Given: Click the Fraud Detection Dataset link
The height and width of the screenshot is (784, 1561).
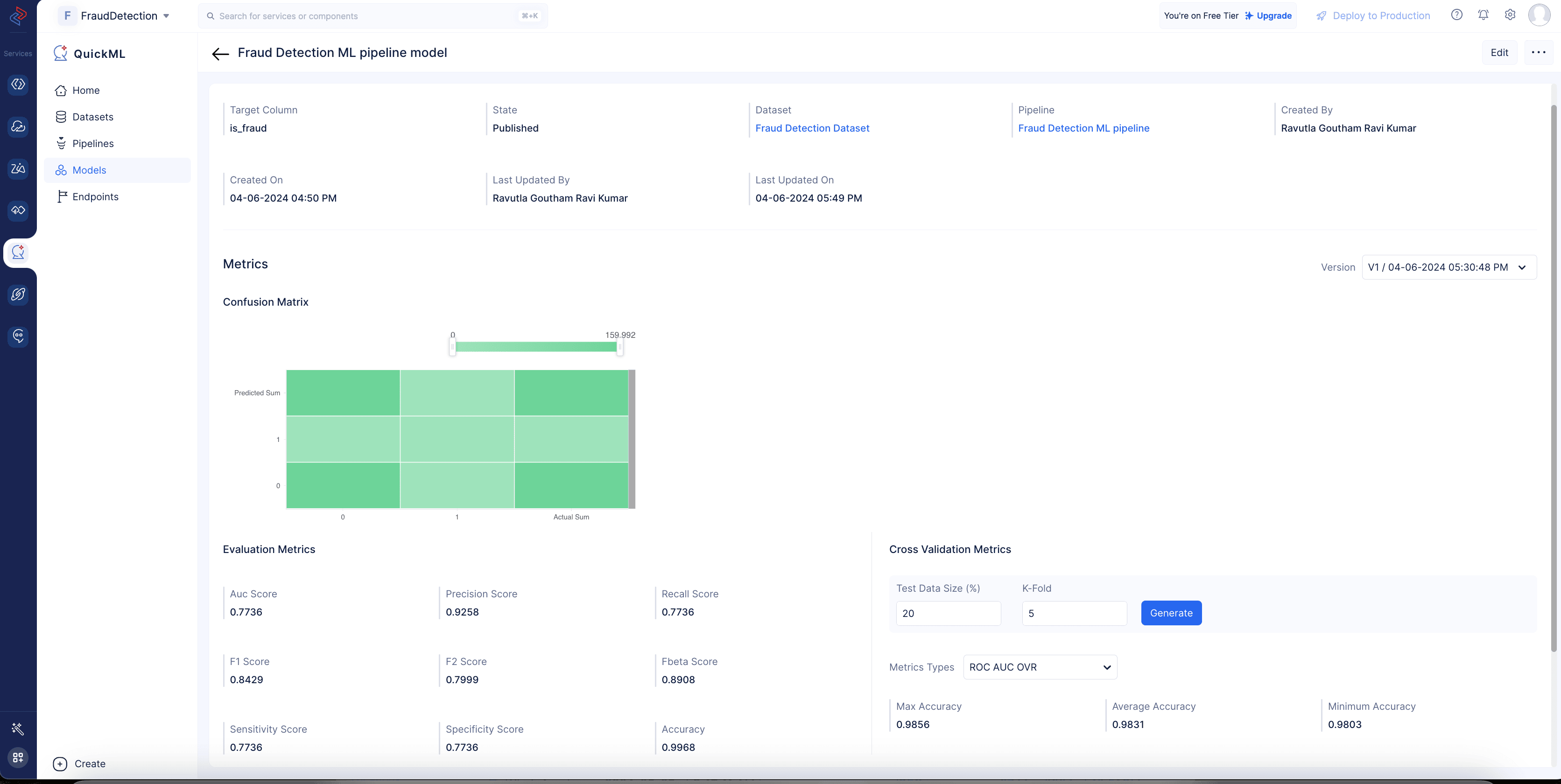Looking at the screenshot, I should pos(811,128).
